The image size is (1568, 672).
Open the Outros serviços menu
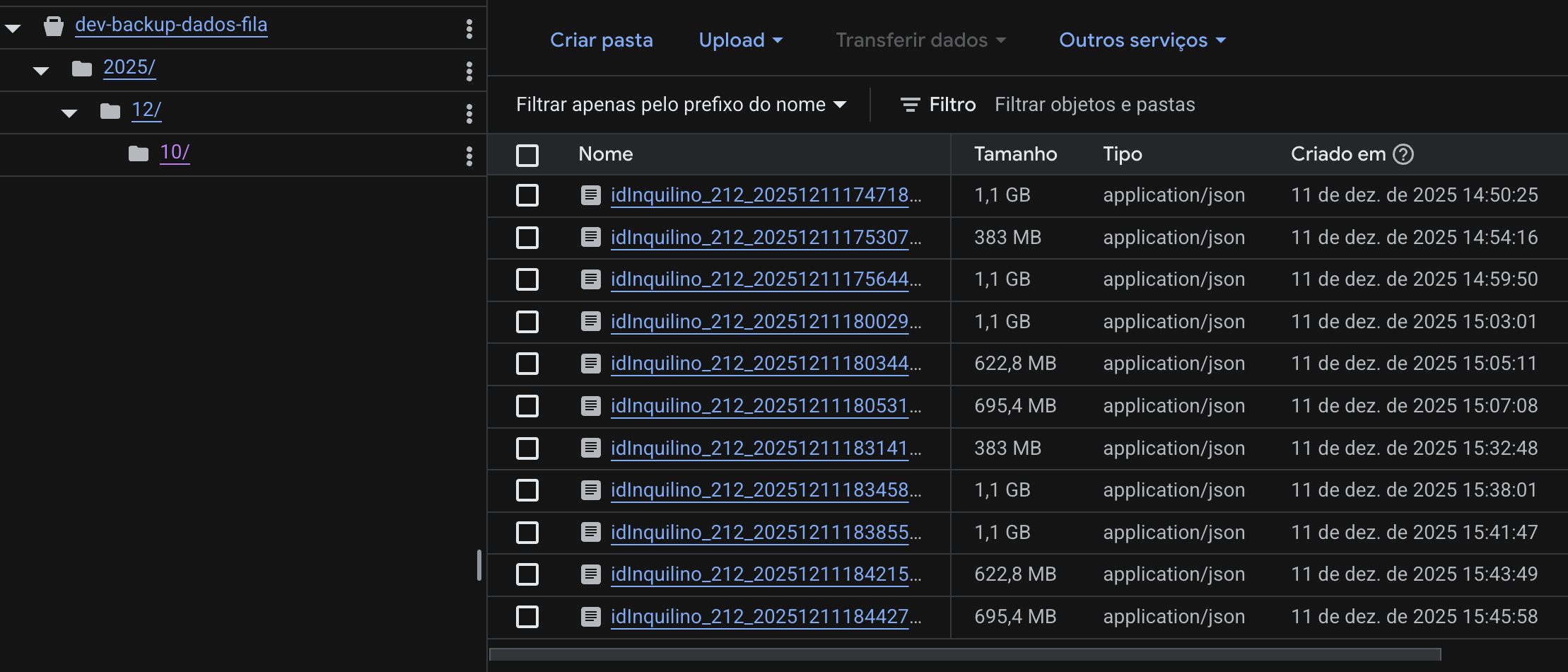(1142, 40)
